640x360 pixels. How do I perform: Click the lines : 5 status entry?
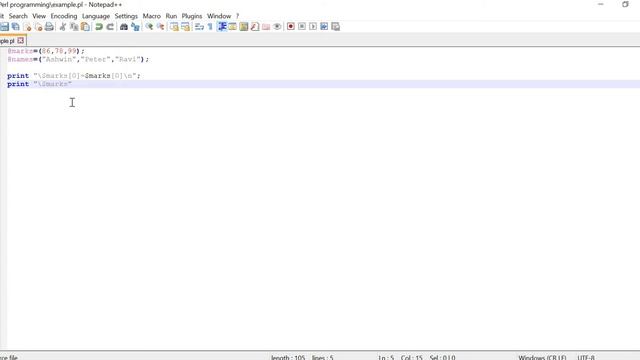(x=322, y=357)
